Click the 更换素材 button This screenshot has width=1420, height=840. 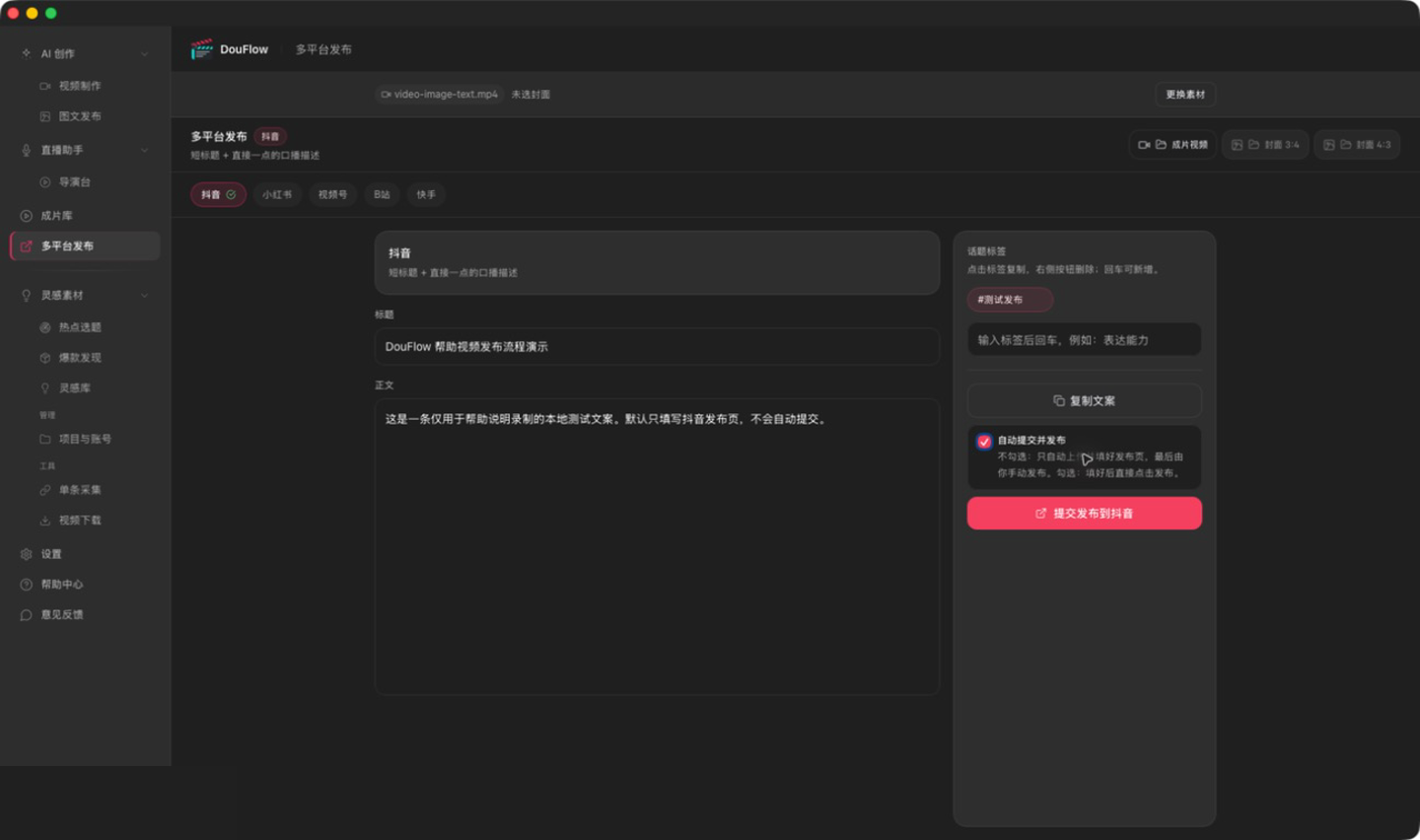point(1185,95)
